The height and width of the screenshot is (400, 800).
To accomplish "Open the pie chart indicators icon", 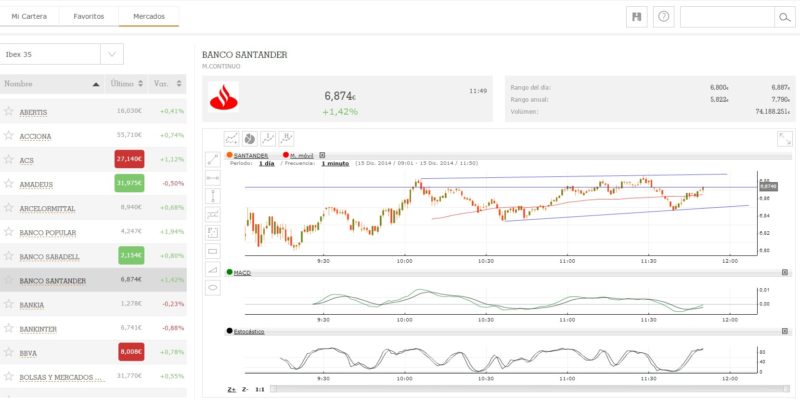I will pyautogui.click(x=249, y=138).
